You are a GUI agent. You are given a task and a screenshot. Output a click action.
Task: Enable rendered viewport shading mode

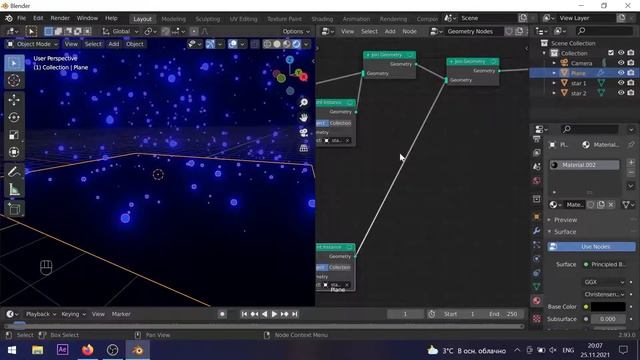pyautogui.click(x=296, y=44)
